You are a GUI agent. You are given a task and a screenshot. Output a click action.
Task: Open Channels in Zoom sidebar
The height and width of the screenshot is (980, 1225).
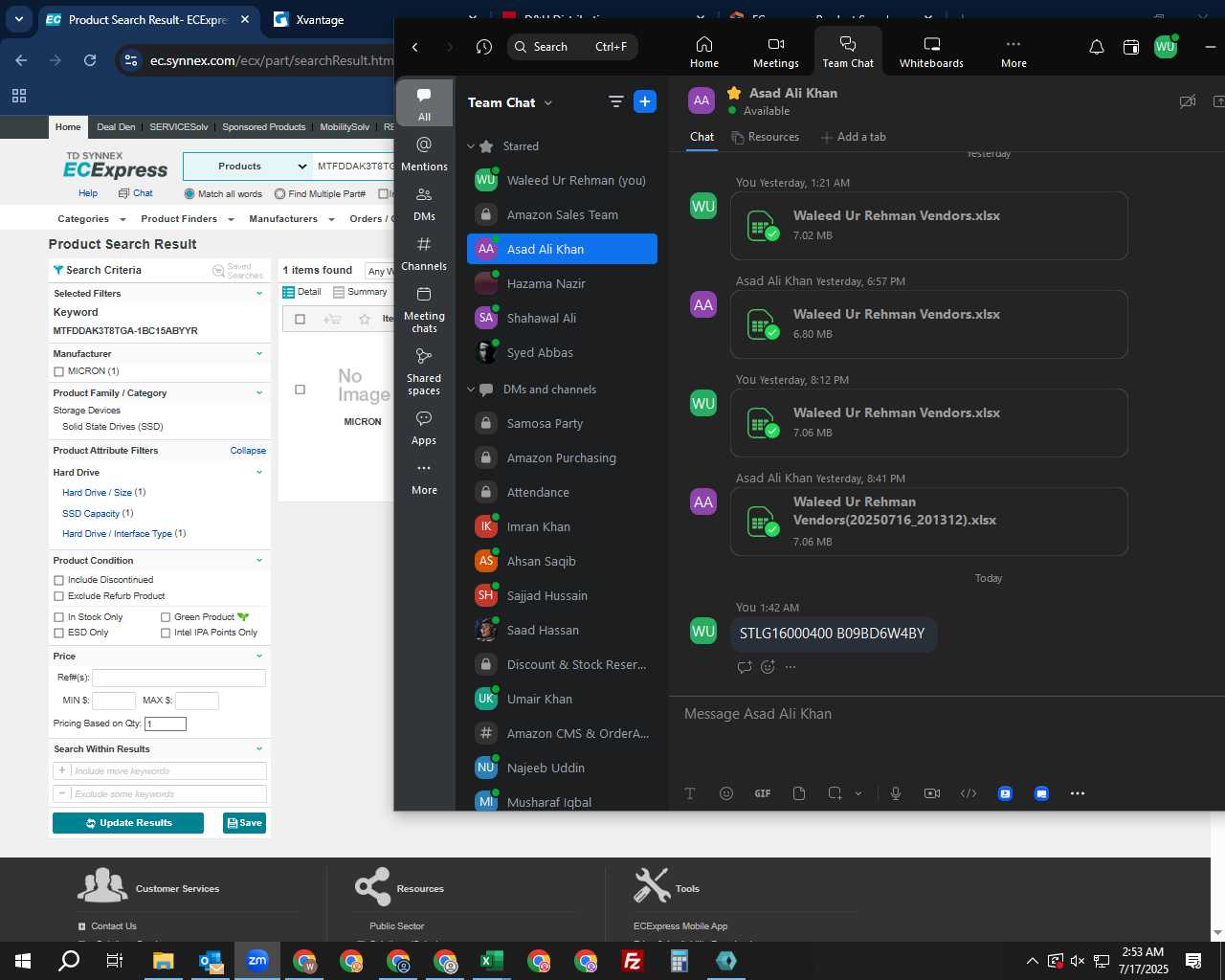[x=424, y=253]
